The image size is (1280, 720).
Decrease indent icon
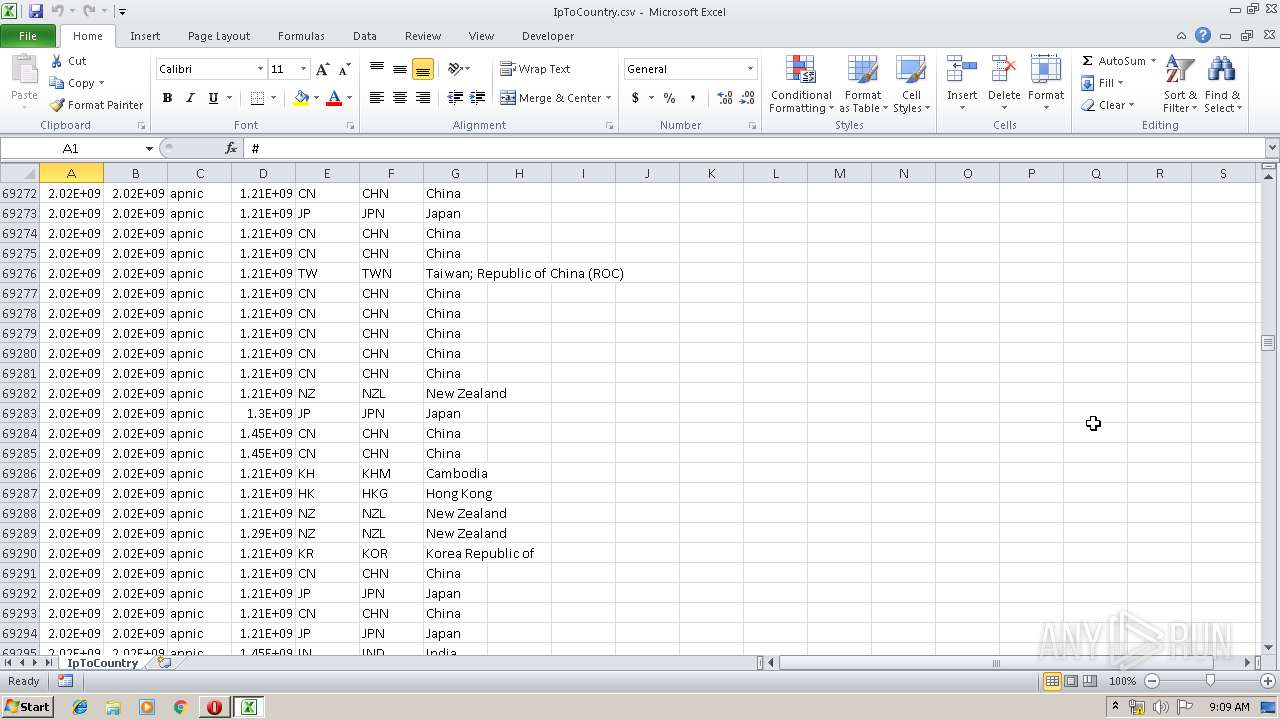tap(455, 98)
